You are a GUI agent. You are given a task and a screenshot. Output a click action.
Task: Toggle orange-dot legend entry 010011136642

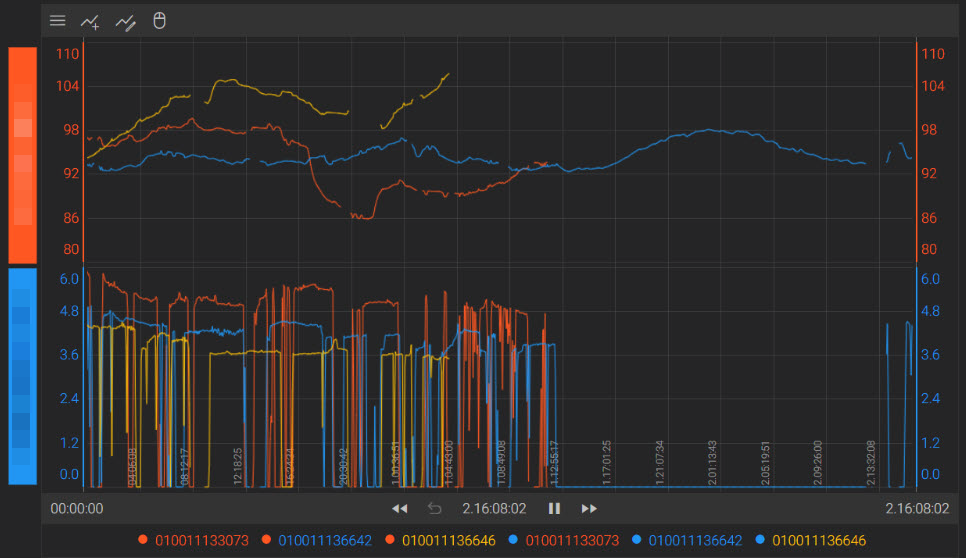pos(317,541)
